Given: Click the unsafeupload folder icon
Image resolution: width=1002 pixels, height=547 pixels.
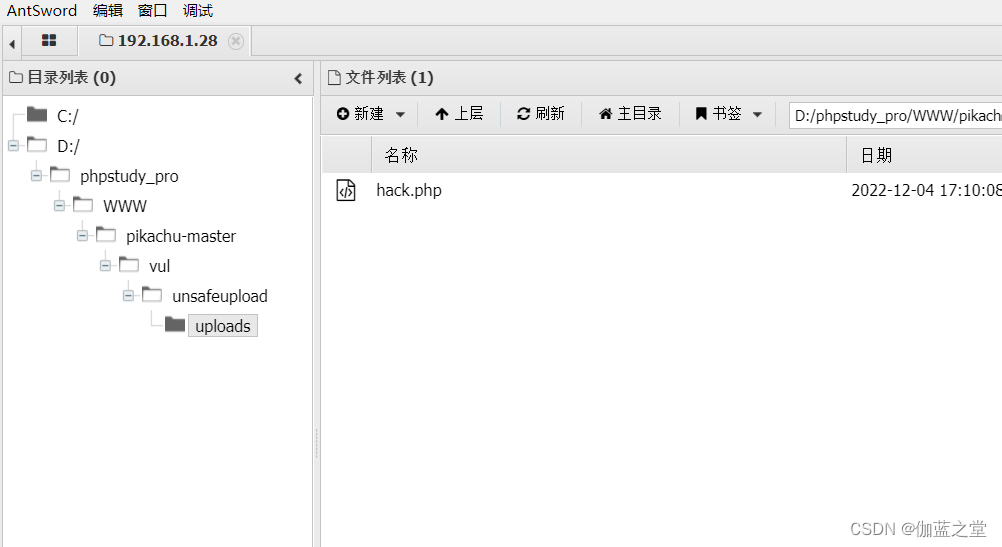Looking at the screenshot, I should click(152, 295).
